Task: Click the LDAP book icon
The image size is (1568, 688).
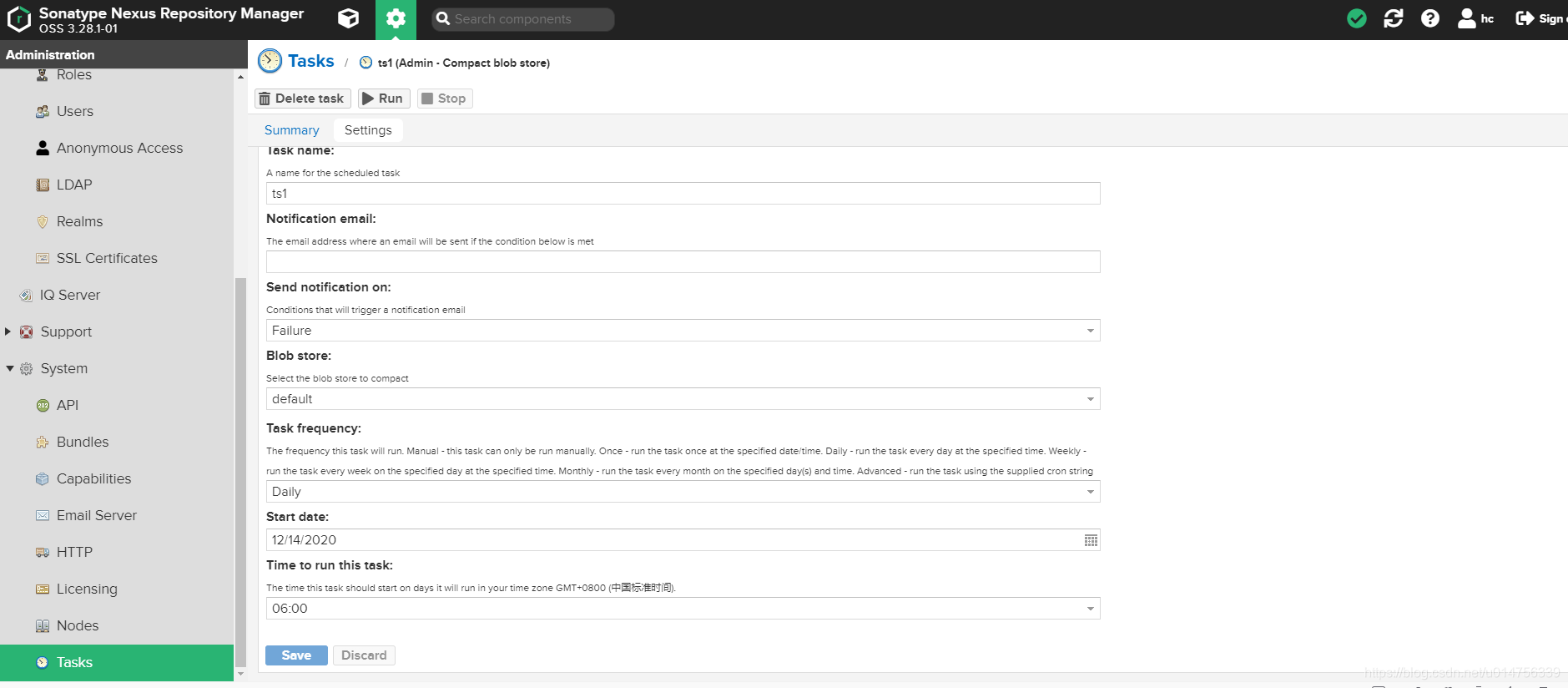Action: 43,185
